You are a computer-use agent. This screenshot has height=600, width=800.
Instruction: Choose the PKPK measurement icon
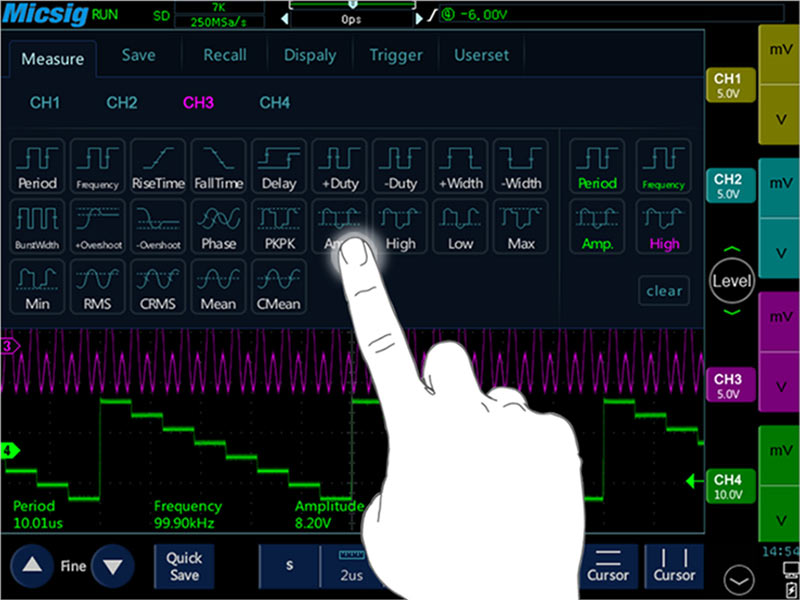pos(279,226)
